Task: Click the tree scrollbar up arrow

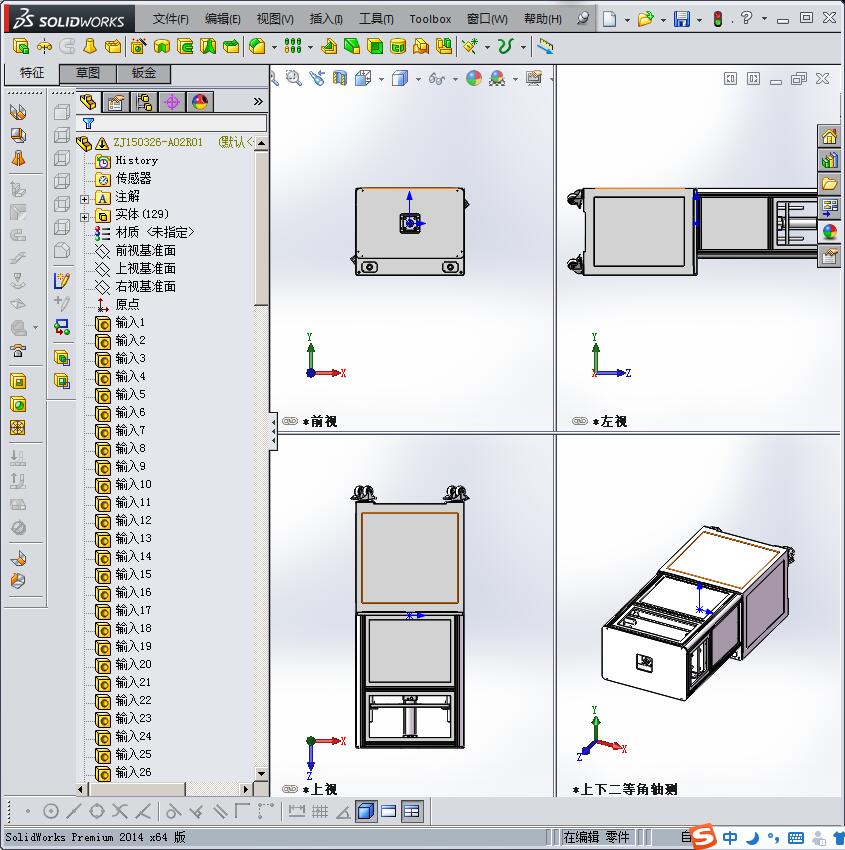Action: tap(261, 144)
